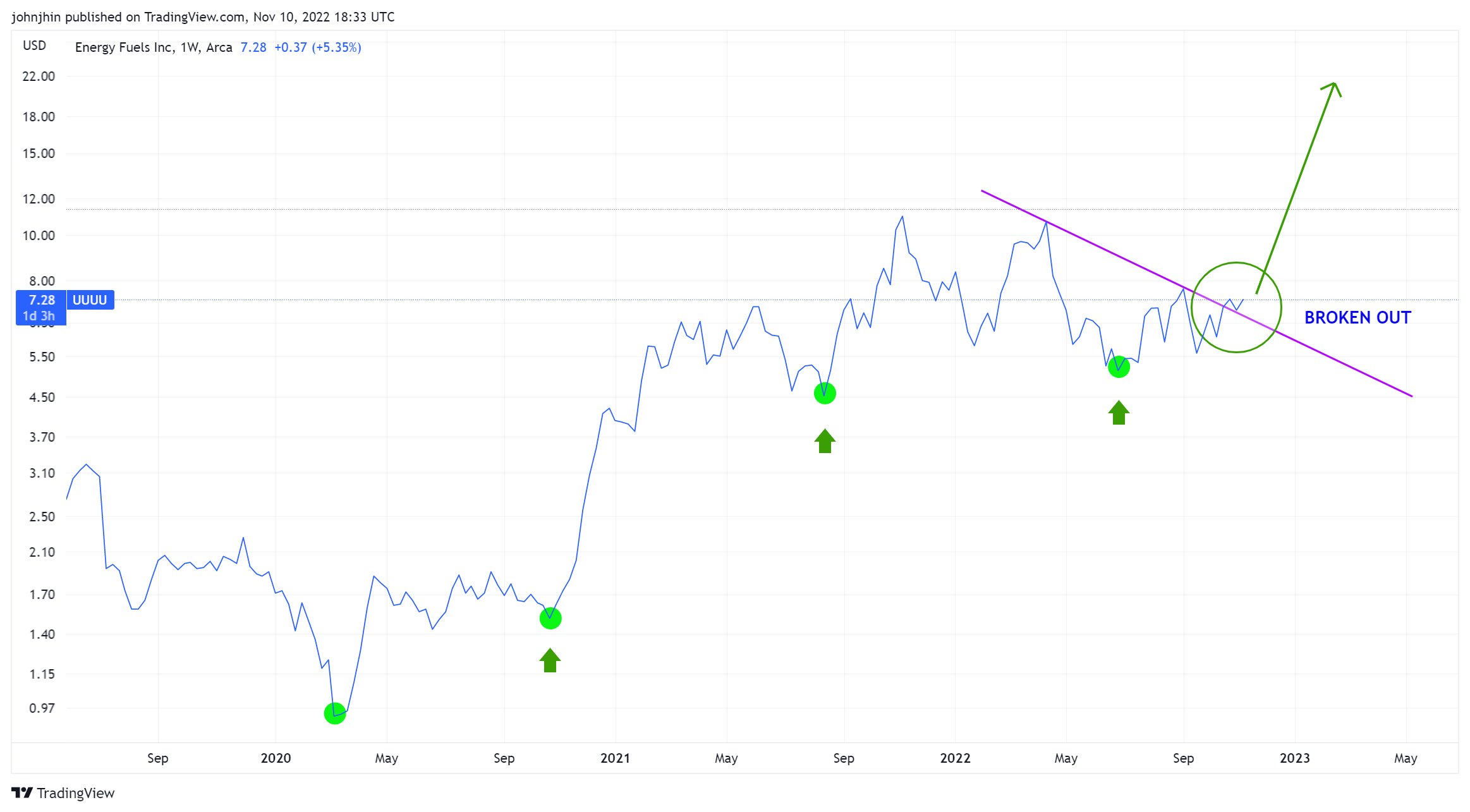Click the TradingView logo at bottom left

click(x=63, y=793)
